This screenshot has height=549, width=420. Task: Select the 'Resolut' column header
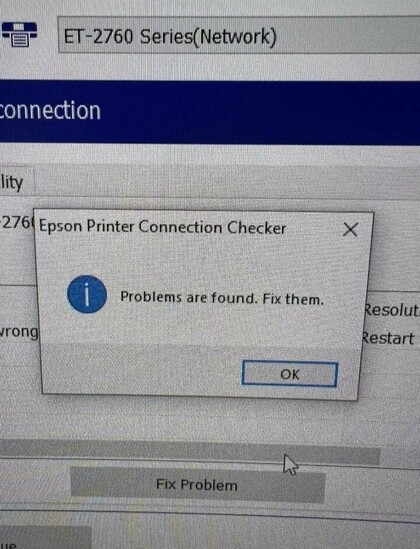pyautogui.click(x=391, y=310)
